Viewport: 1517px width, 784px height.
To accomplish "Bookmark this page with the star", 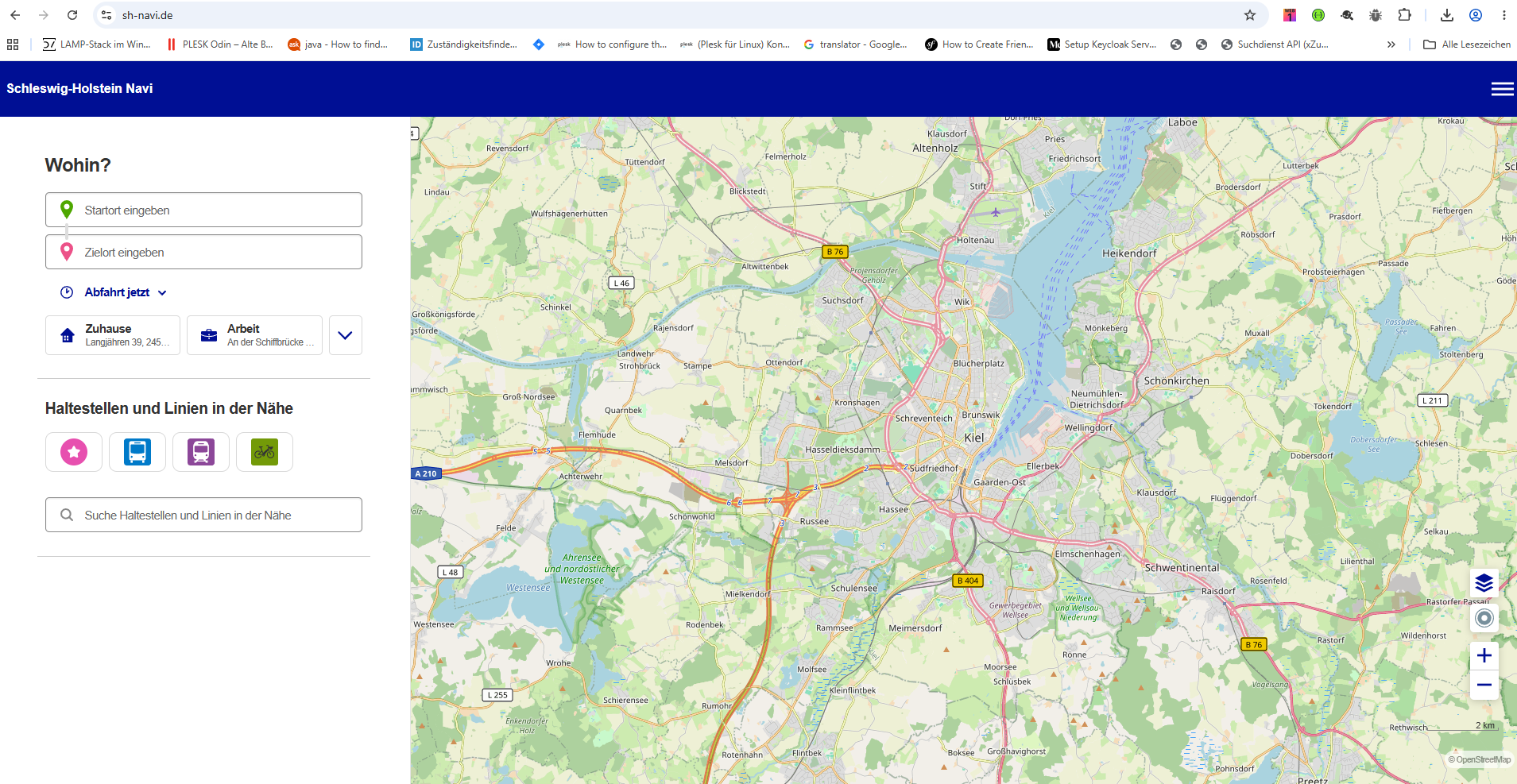I will pos(1250,15).
